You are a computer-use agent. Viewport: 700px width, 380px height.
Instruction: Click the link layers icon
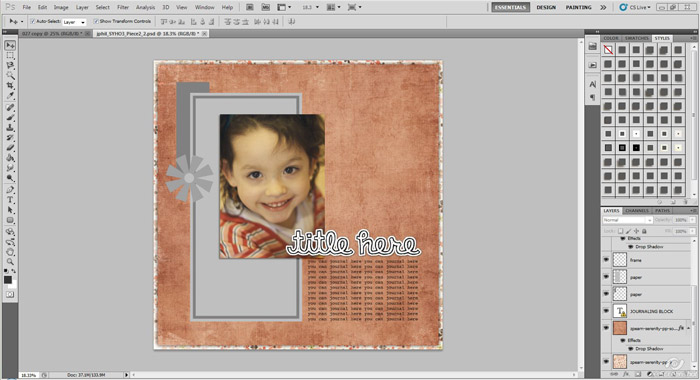tap(614, 374)
